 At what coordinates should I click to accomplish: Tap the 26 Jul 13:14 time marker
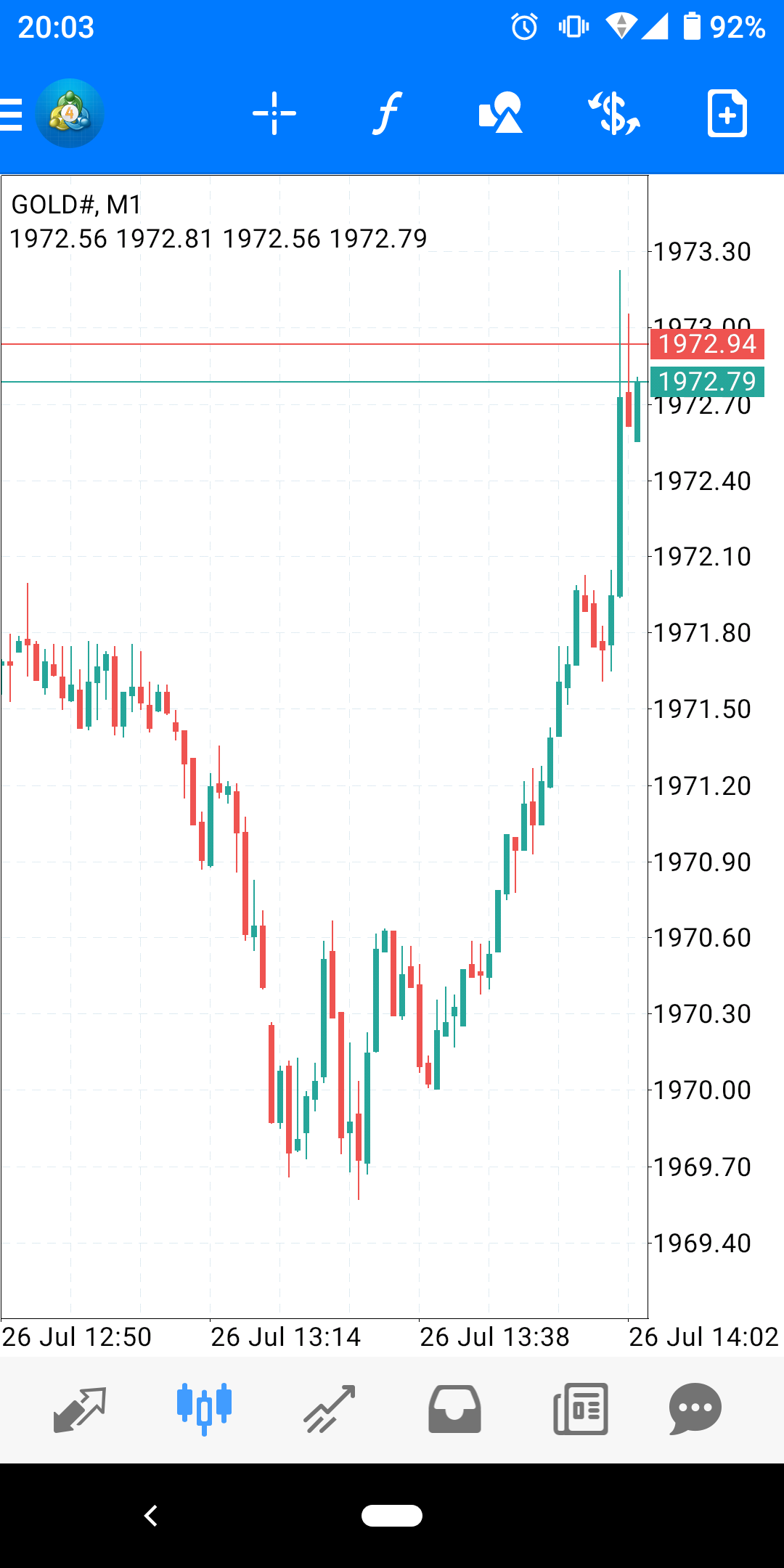click(285, 1336)
